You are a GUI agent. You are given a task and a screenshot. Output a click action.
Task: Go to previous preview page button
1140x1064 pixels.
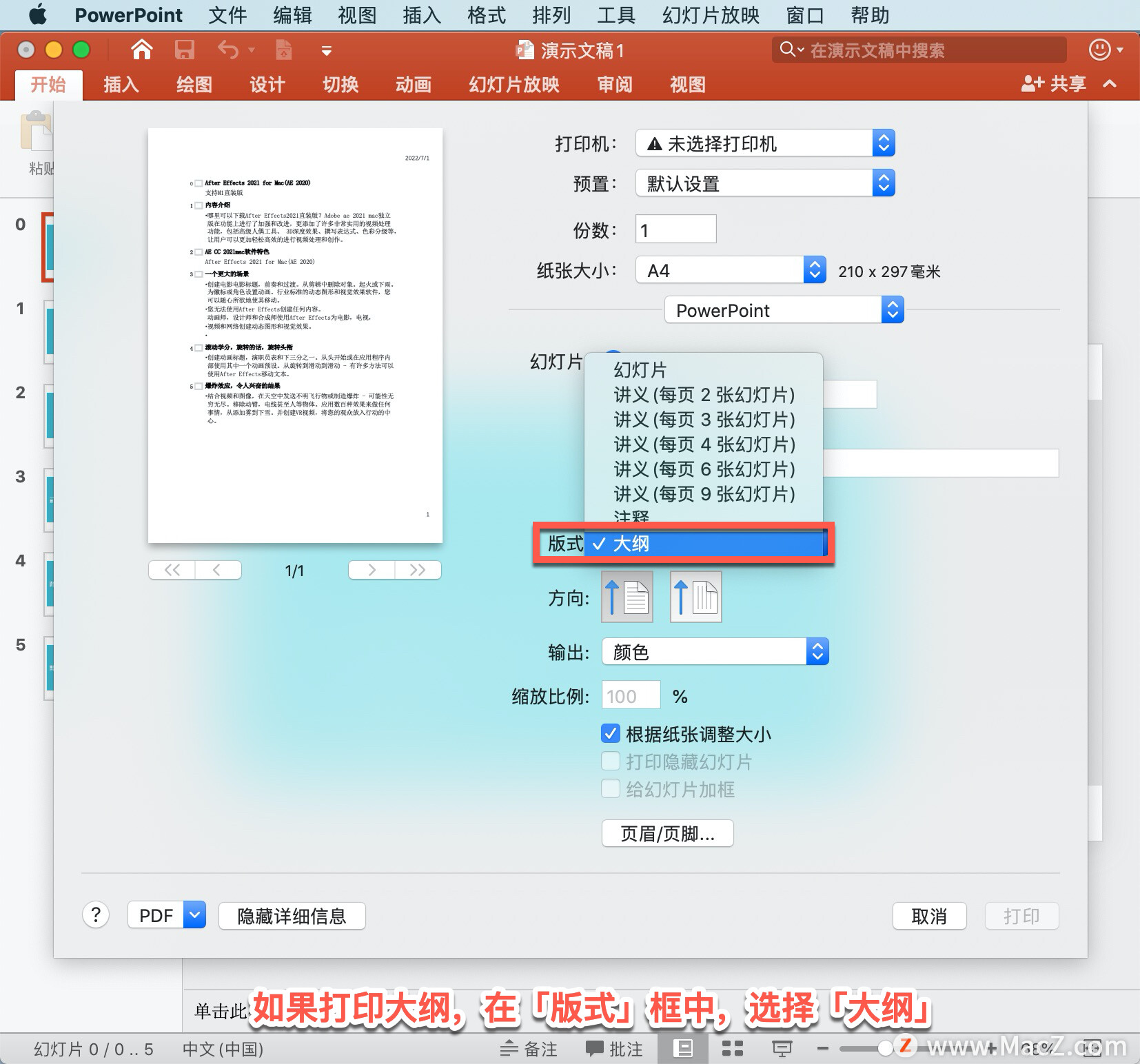point(218,570)
